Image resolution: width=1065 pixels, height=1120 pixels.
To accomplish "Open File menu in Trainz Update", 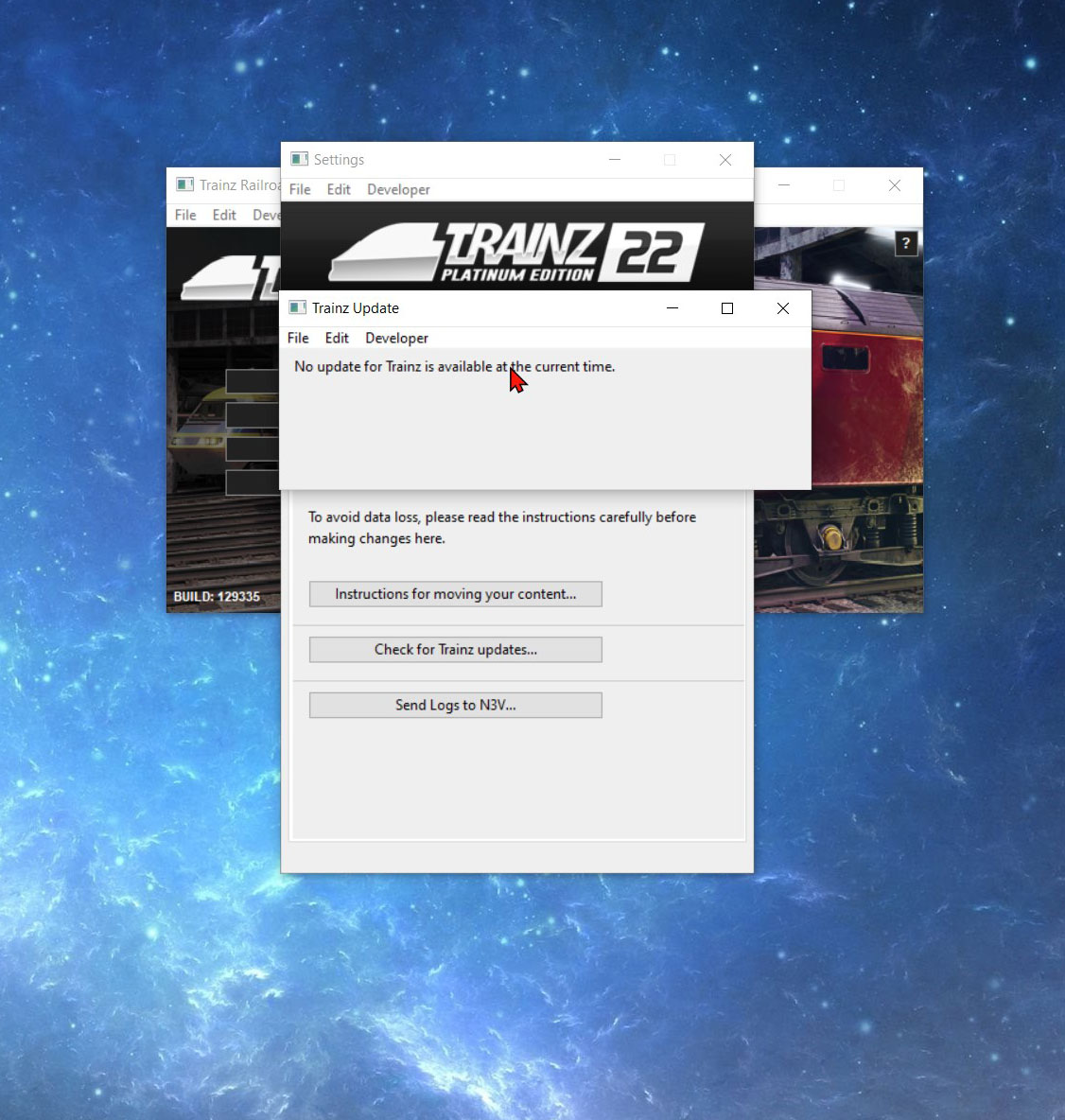I will point(298,339).
